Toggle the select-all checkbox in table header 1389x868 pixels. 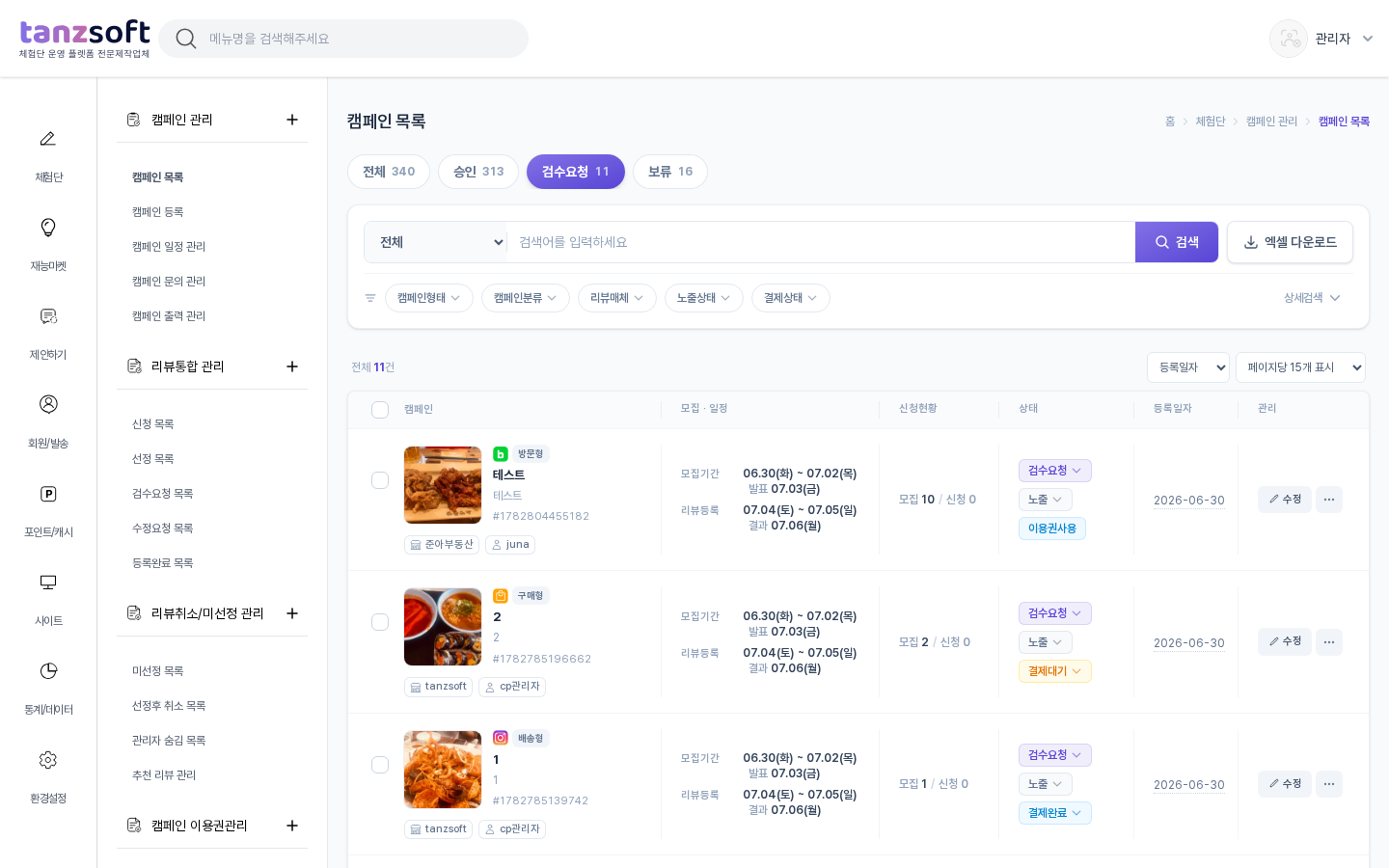(x=380, y=410)
